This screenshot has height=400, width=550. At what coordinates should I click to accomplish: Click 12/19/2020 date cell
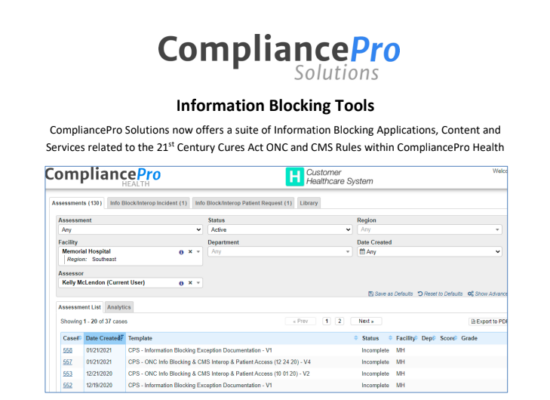point(99,385)
